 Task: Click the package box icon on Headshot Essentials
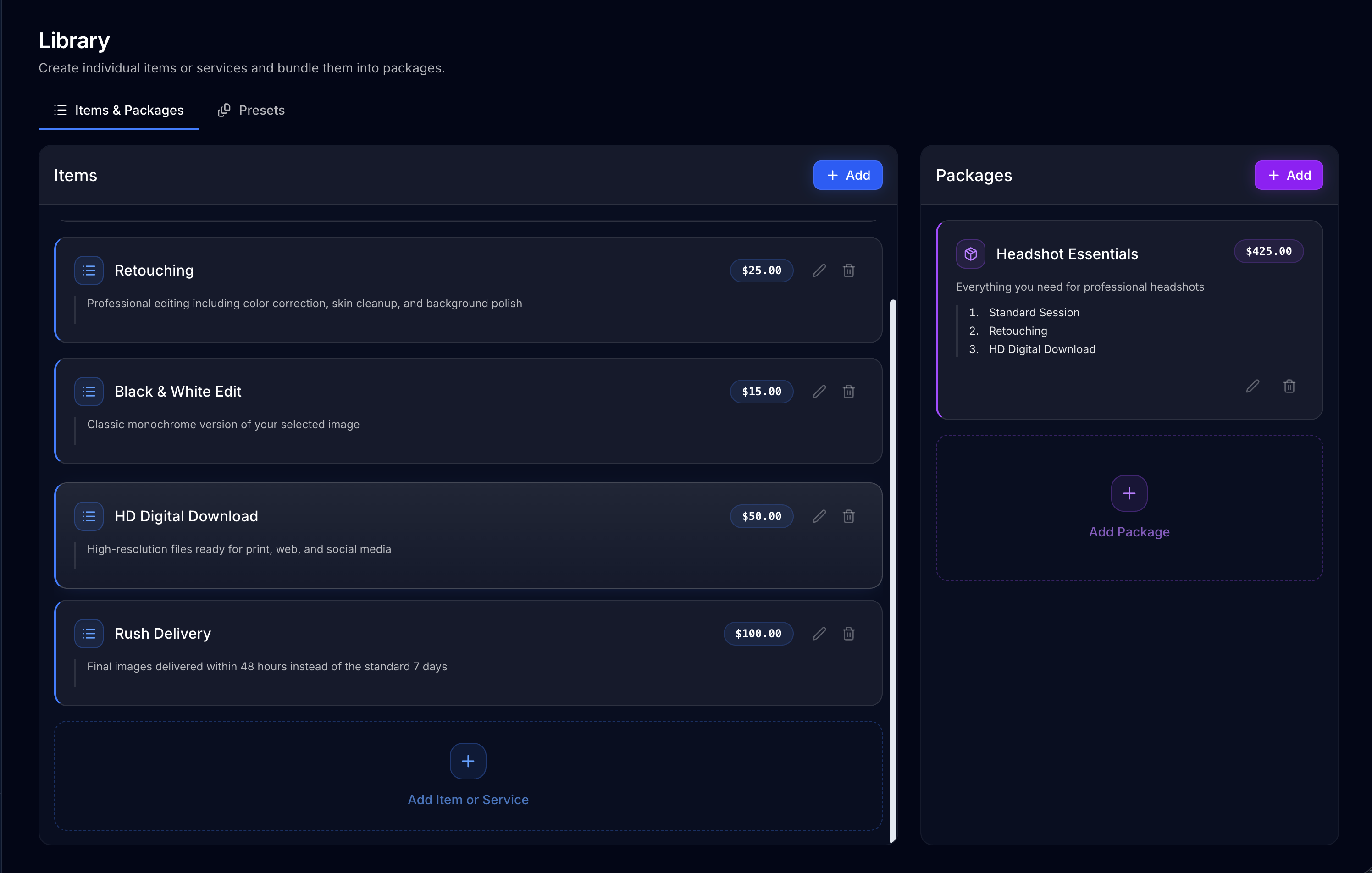click(x=970, y=254)
